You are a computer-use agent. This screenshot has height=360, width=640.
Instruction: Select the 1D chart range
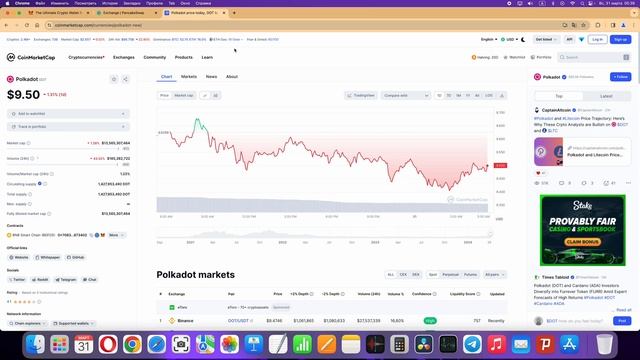click(439, 96)
